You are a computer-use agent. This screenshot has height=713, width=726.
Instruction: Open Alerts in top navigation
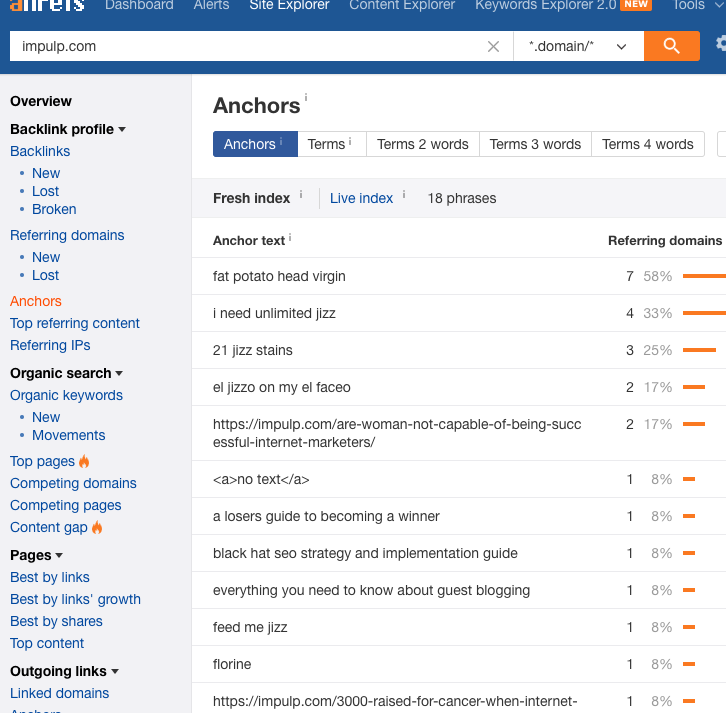(x=211, y=5)
